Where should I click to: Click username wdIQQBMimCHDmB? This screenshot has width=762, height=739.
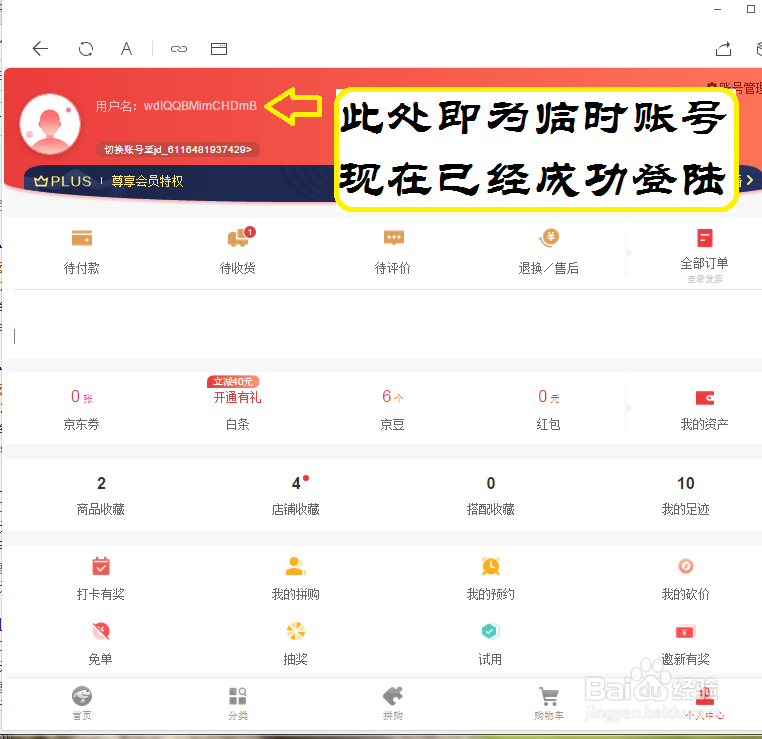(200, 106)
